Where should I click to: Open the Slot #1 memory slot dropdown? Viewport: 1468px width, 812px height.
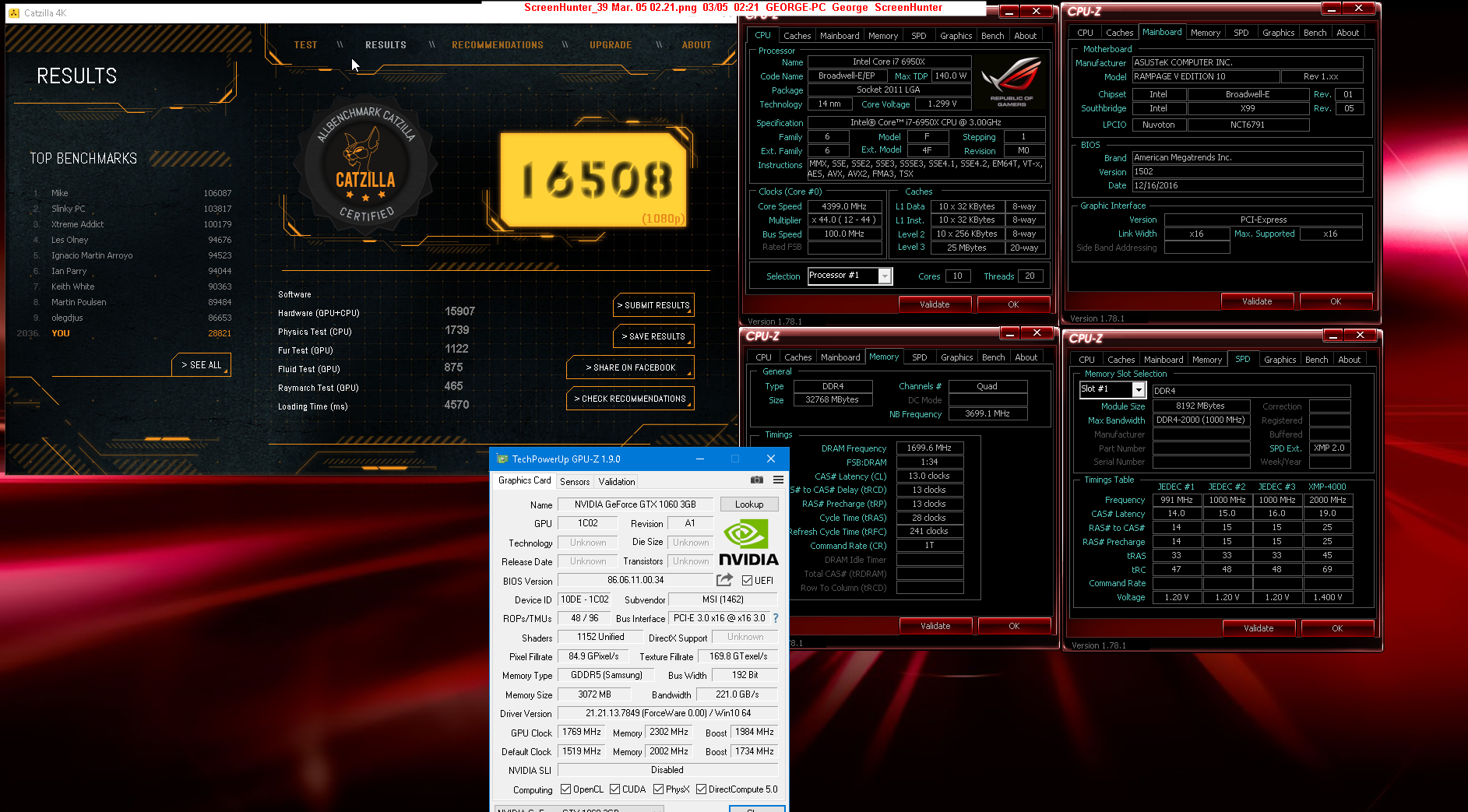click(1139, 389)
